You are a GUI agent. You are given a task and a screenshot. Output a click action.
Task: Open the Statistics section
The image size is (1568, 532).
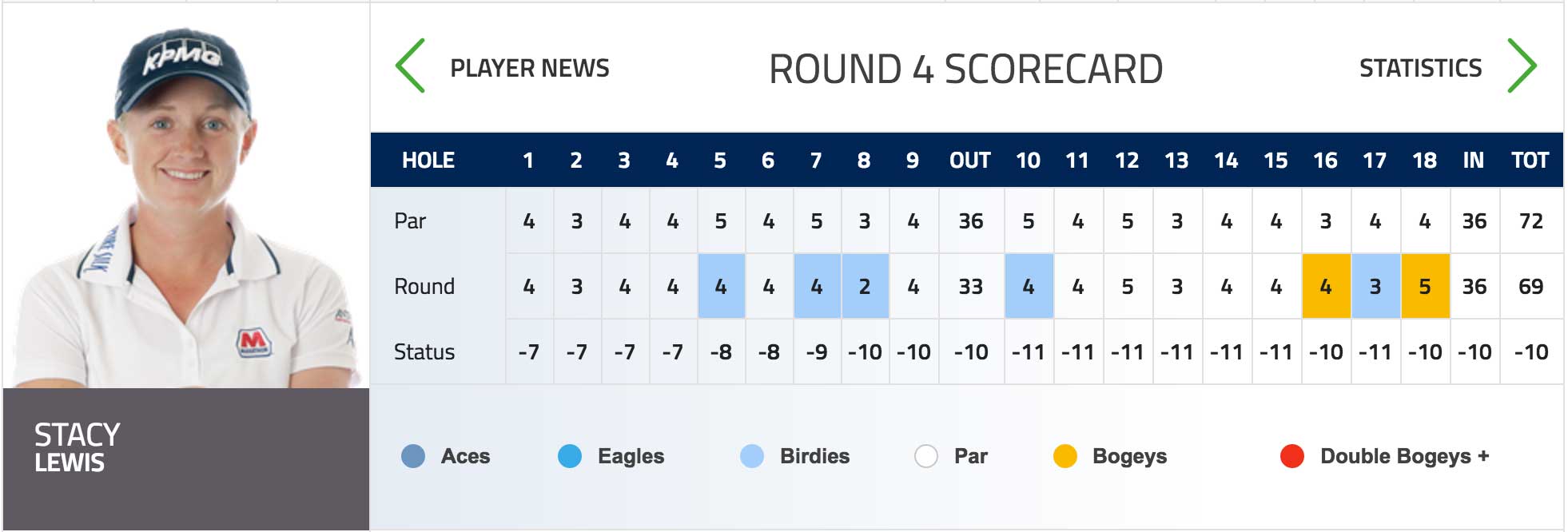point(1420,69)
